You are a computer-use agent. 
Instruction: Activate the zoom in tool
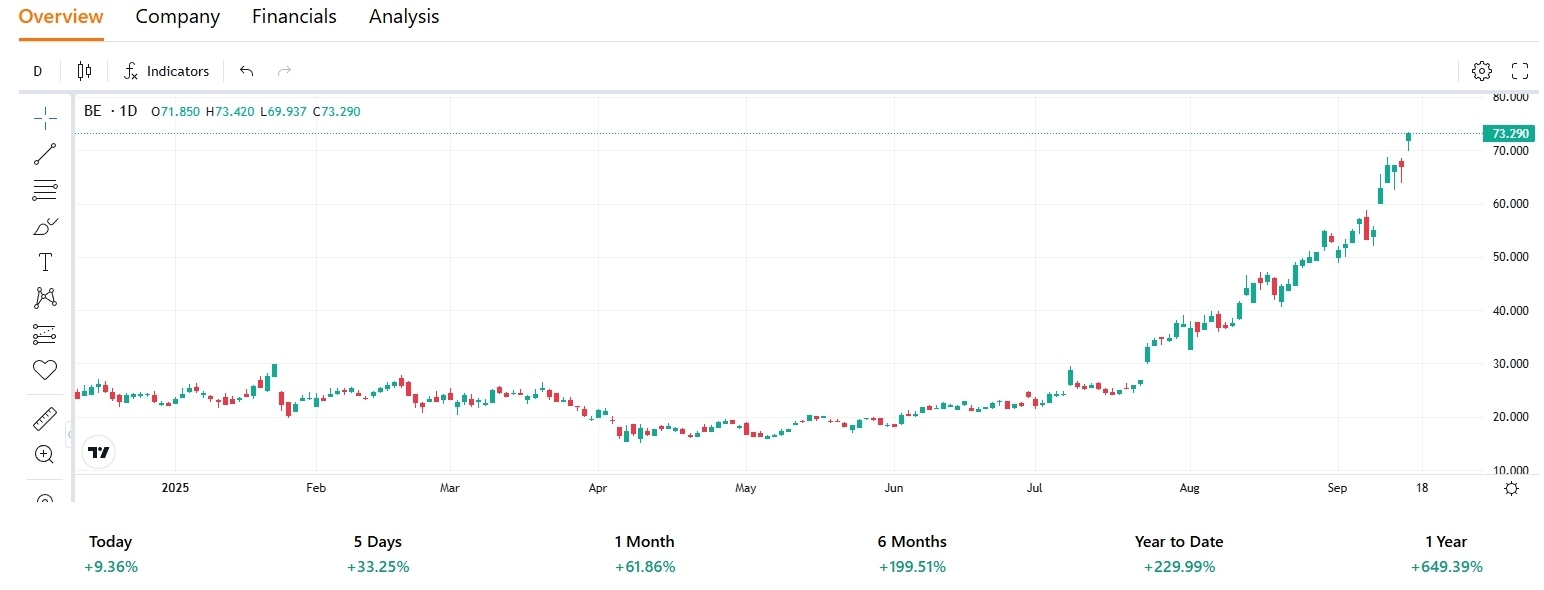click(45, 454)
